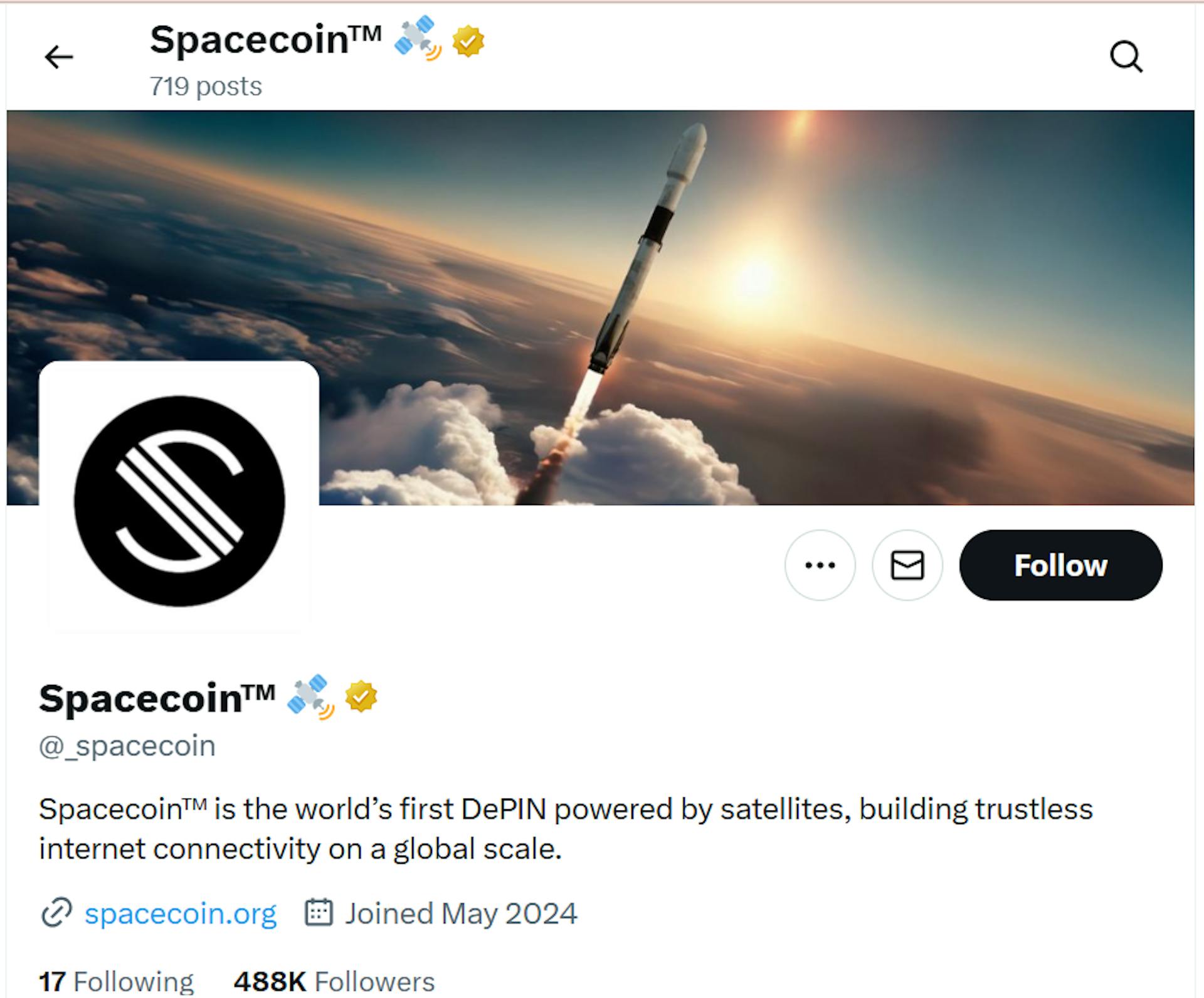Screen dimensions: 1204x998
Task: Click the Joined May 2024 text
Action: 461,913
